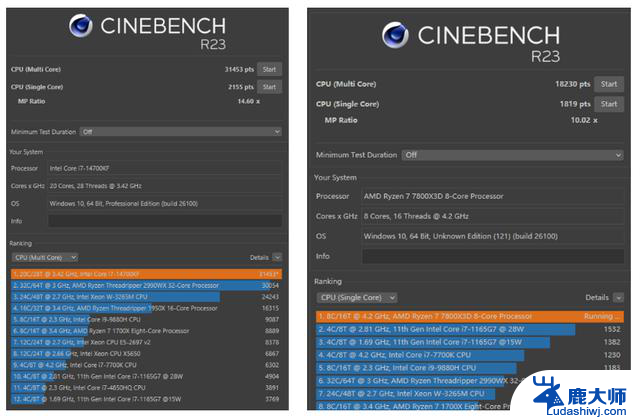Image resolution: width=640 pixels, height=418 pixels.
Task: Select Xeon X5650 ranking row
Action: (147, 354)
